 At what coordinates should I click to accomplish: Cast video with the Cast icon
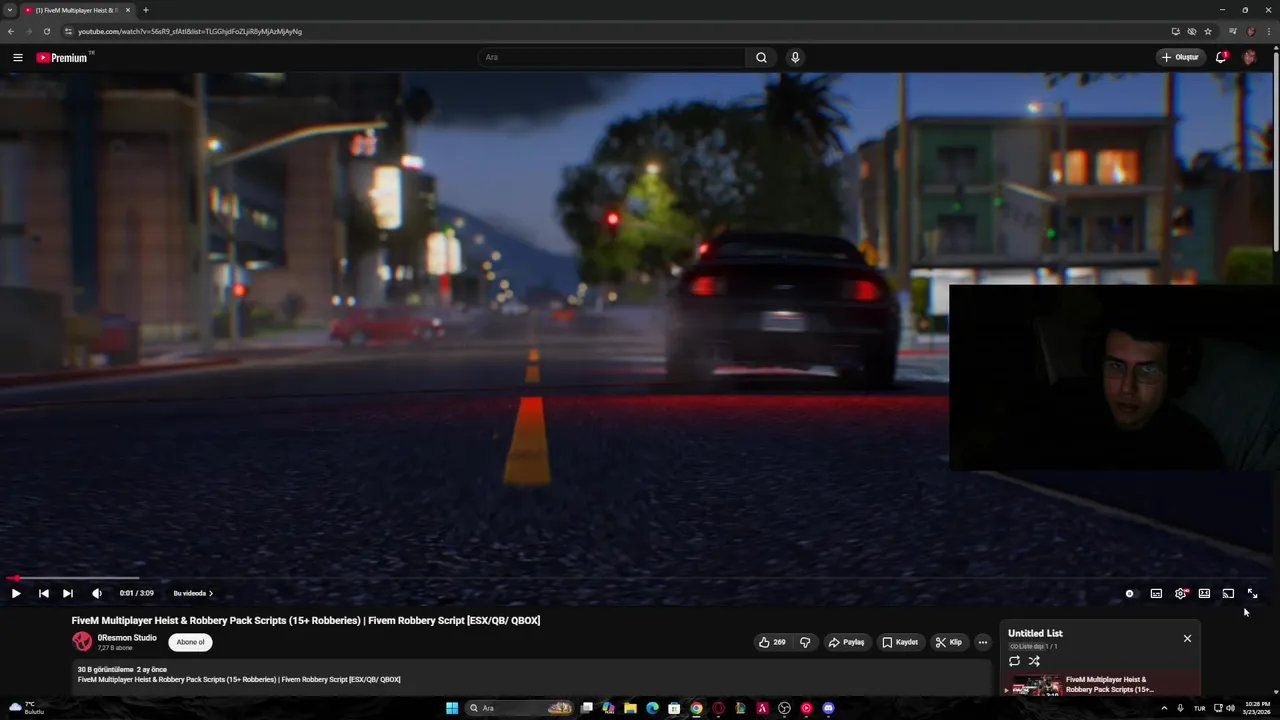1228,593
